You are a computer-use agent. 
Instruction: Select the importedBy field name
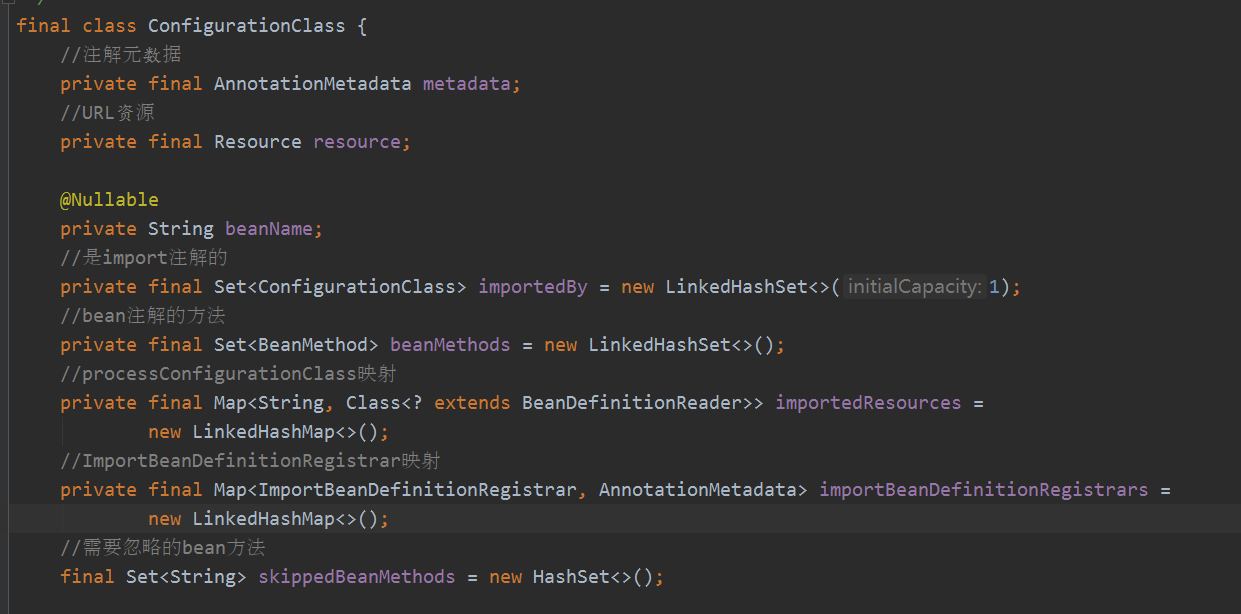tap(532, 286)
